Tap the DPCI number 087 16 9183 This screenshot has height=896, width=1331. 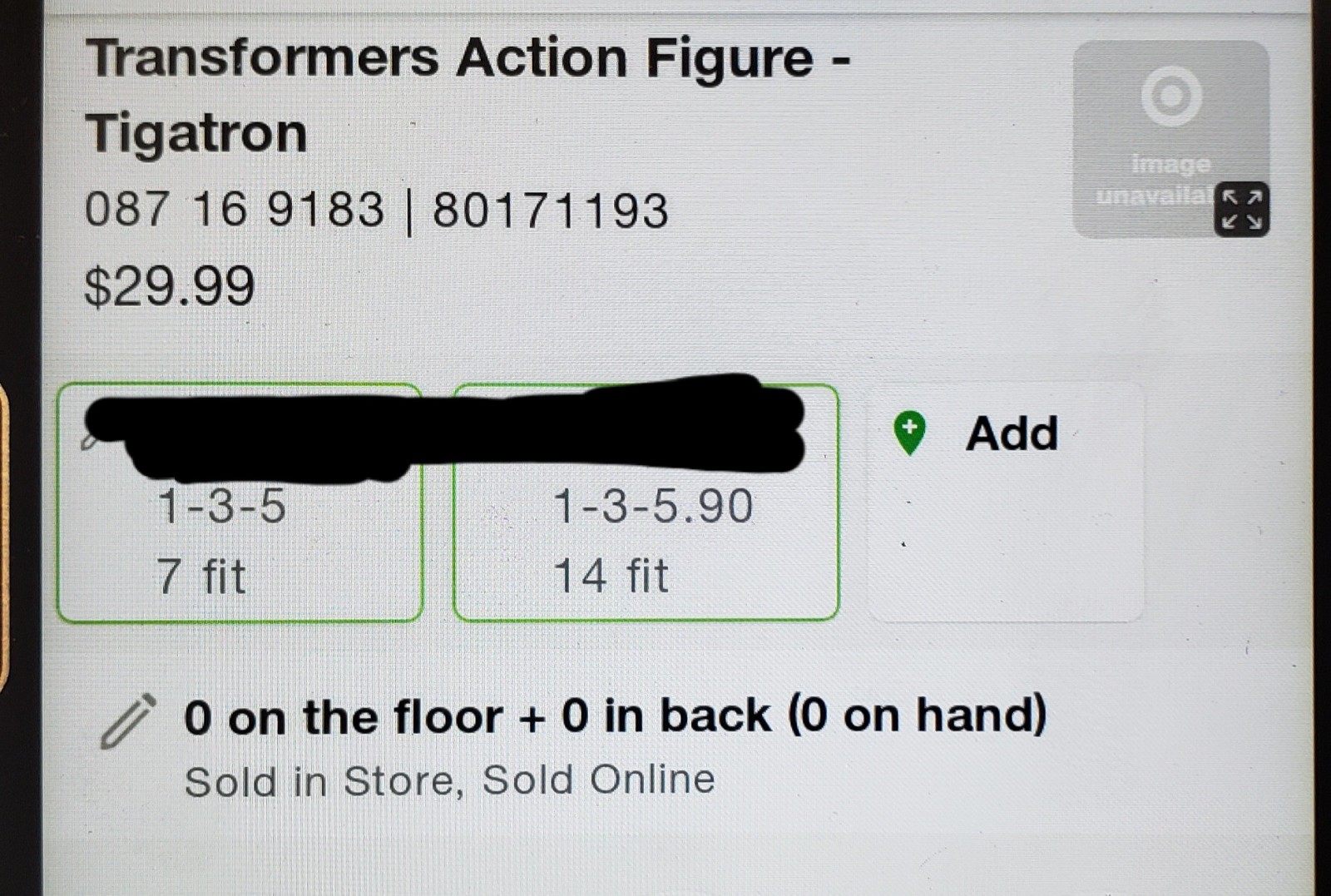point(235,209)
